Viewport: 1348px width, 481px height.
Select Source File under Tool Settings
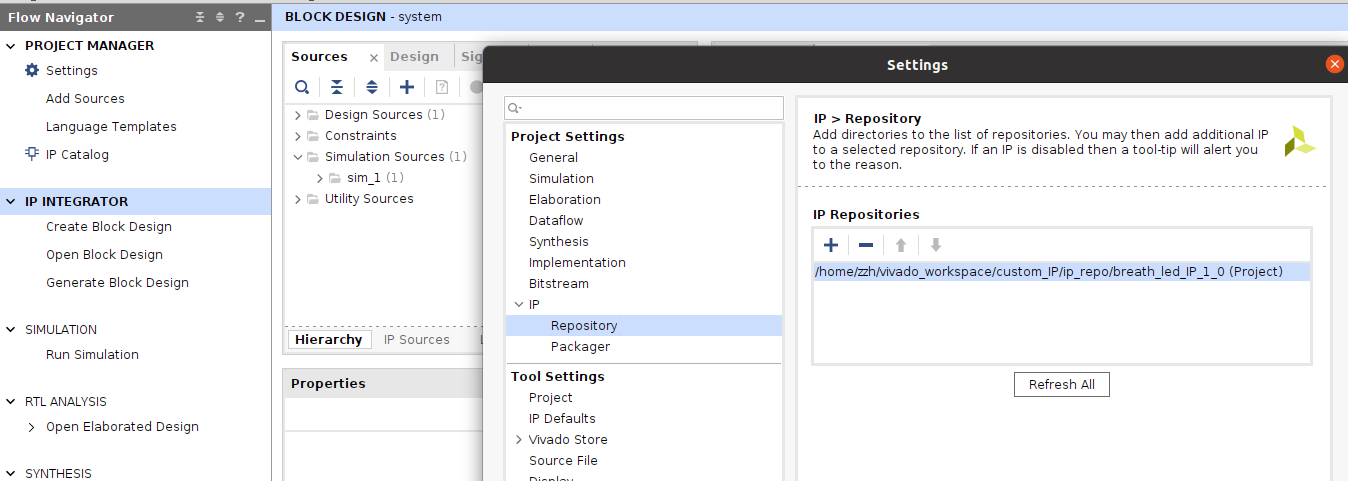(563, 461)
